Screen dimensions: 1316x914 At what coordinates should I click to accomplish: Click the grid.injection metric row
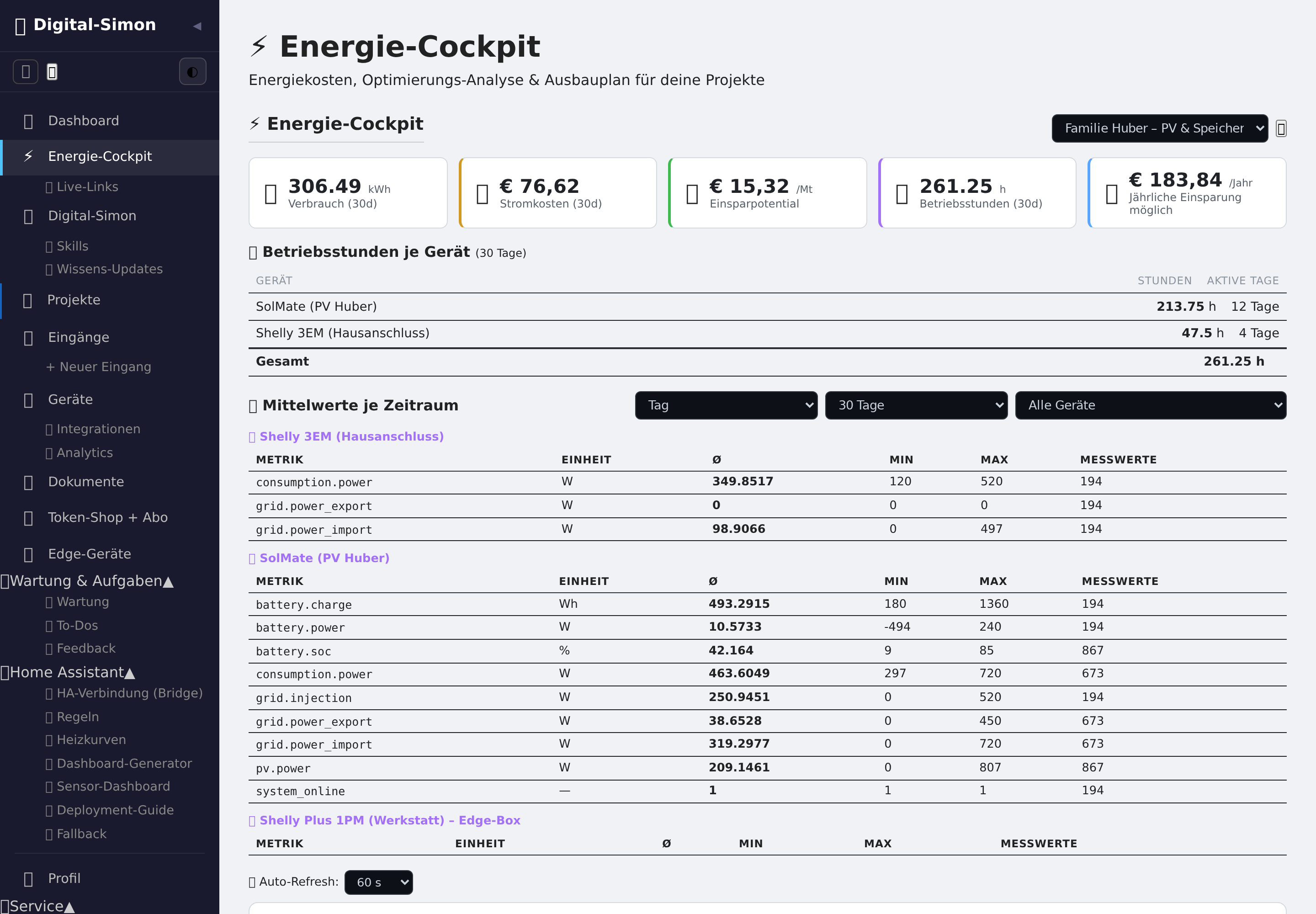(x=767, y=697)
